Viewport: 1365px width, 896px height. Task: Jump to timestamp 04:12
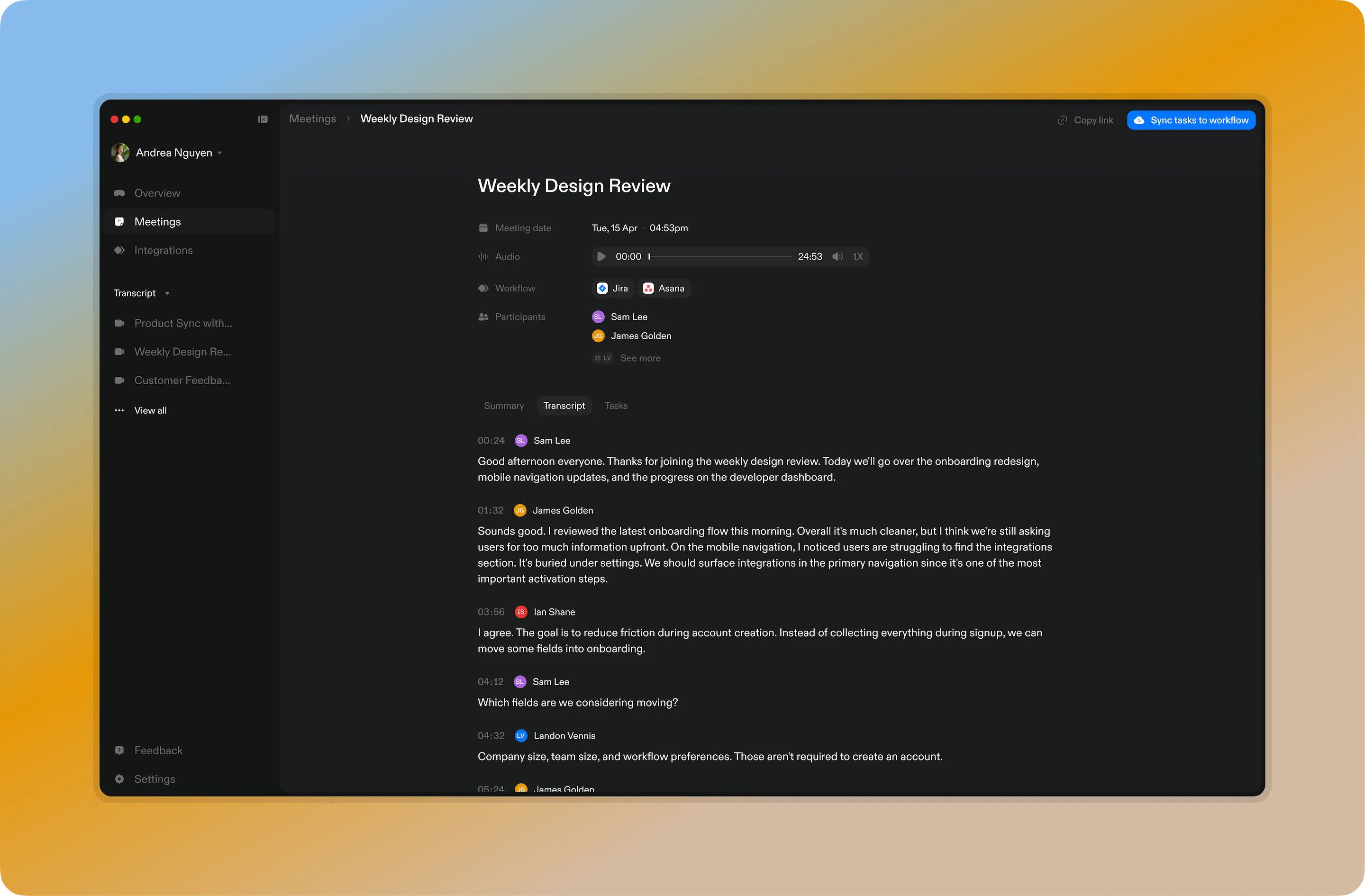[x=491, y=682]
